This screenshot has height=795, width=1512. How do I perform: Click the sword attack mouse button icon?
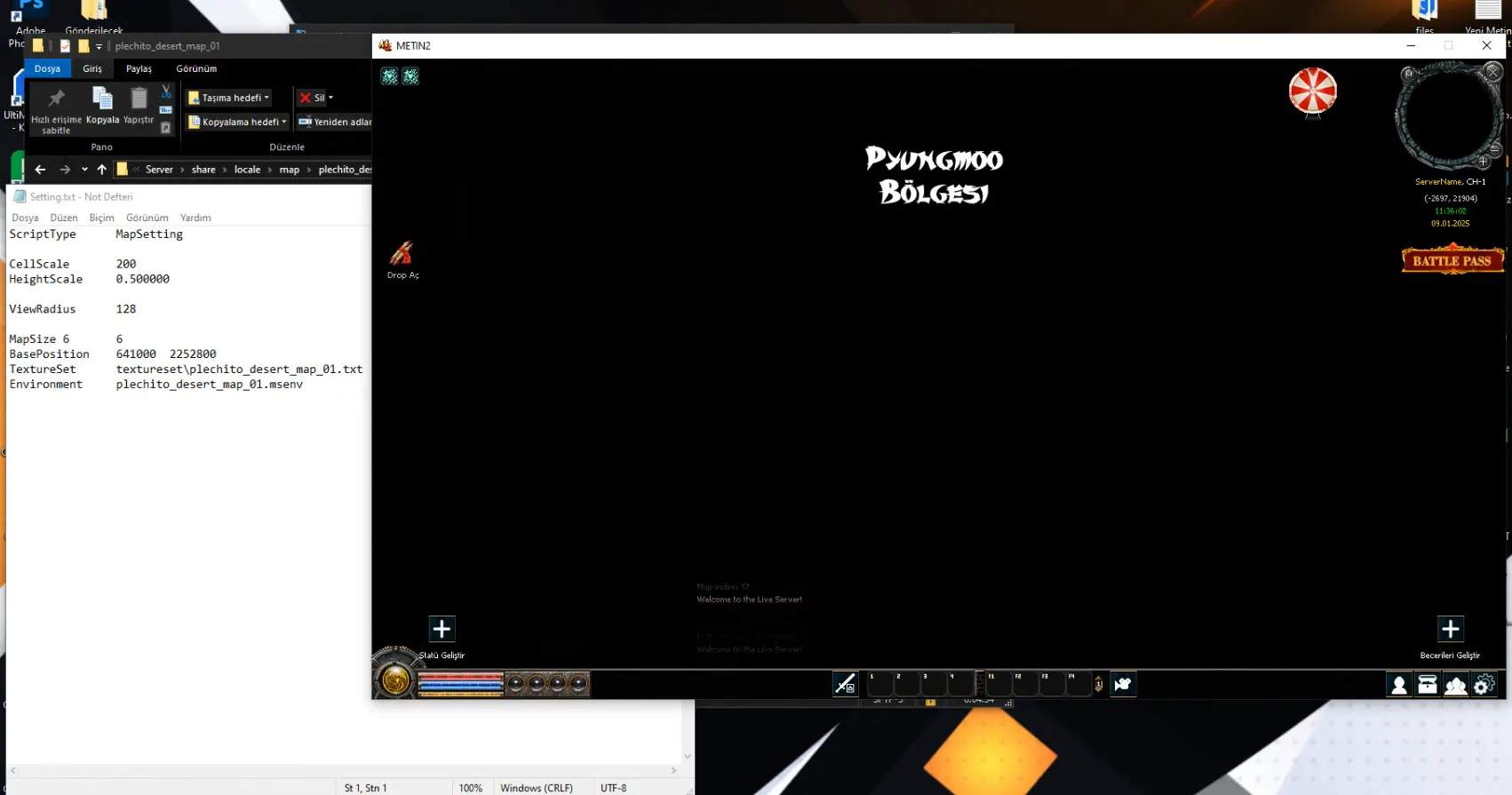(x=845, y=684)
